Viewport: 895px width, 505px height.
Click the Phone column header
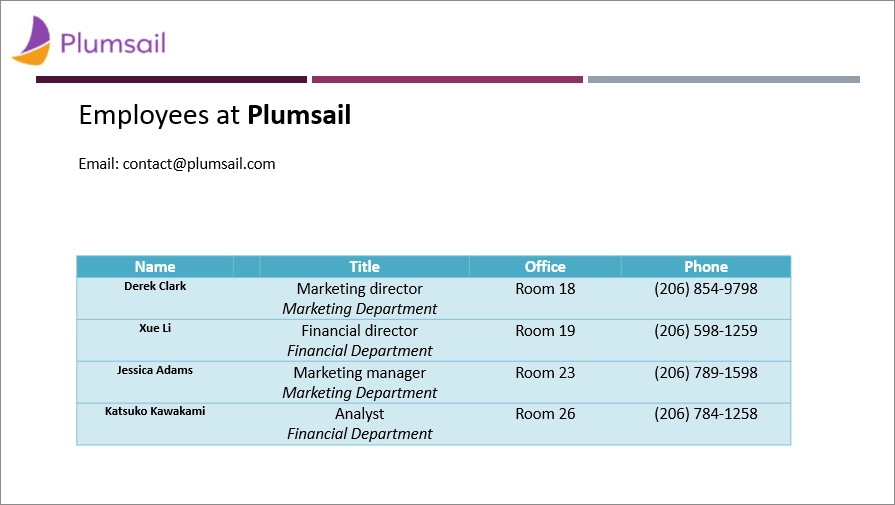706,266
